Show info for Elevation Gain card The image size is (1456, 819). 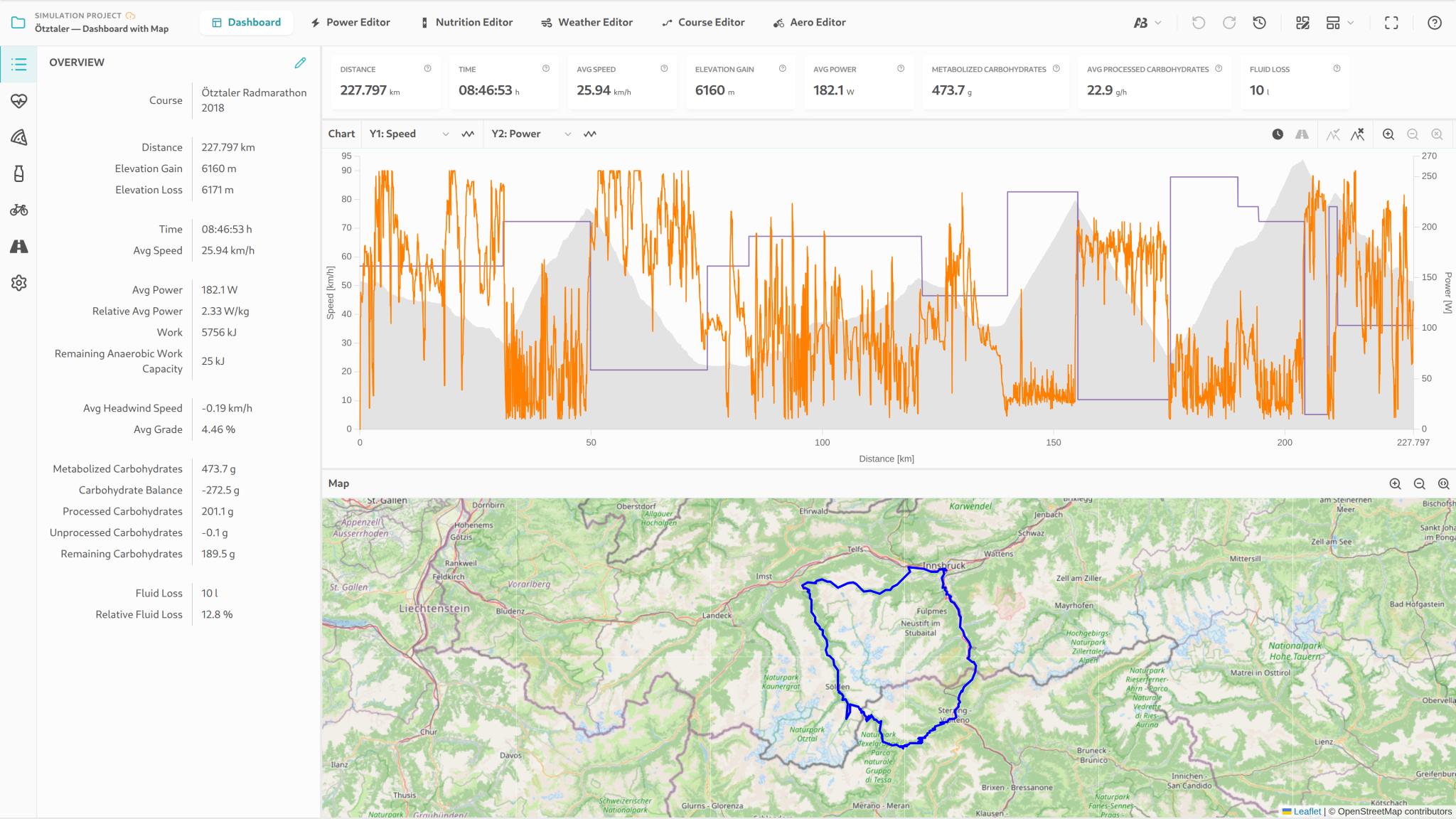point(783,68)
